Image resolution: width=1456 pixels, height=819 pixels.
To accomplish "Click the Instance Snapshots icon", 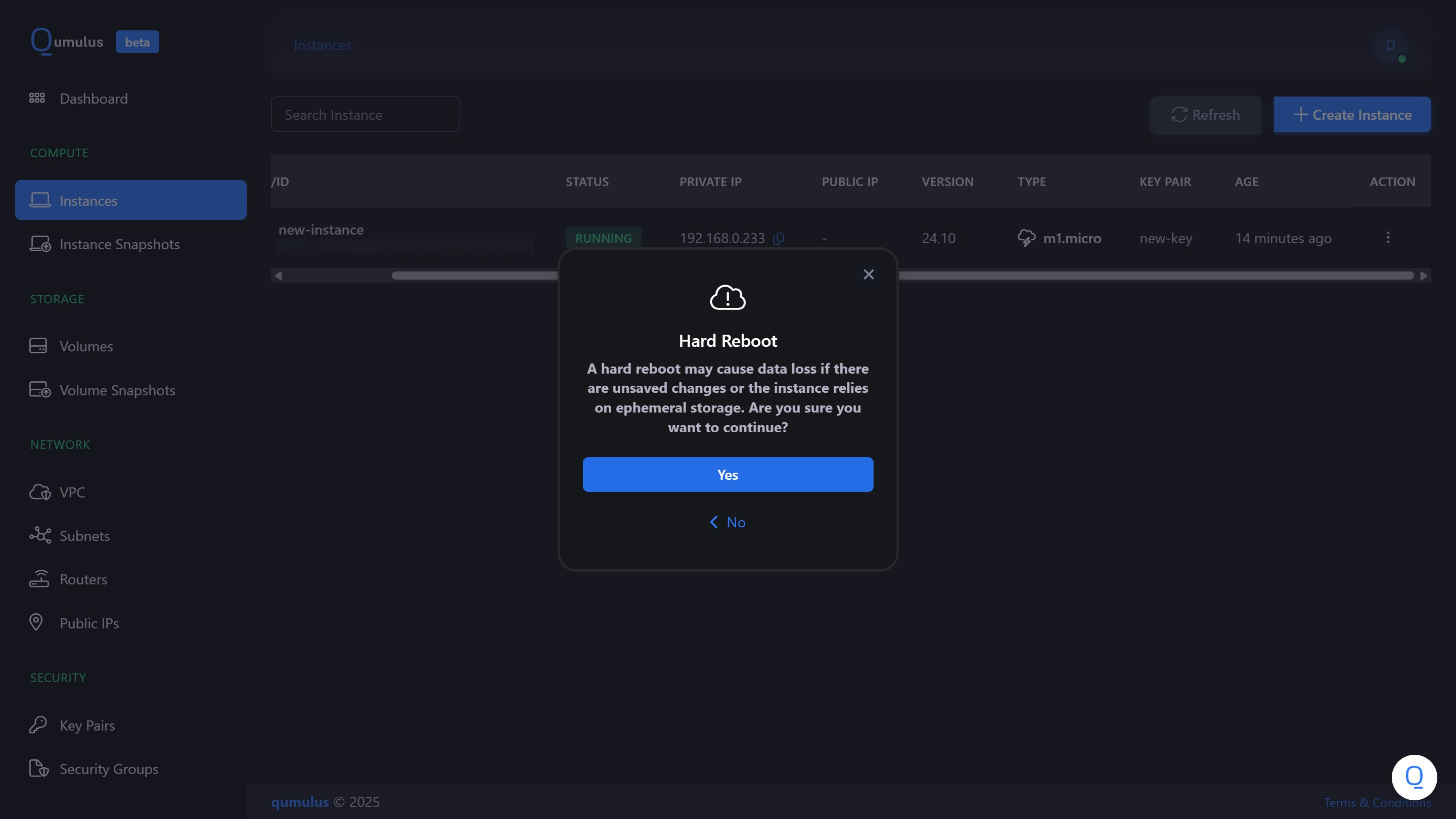I will (39, 244).
